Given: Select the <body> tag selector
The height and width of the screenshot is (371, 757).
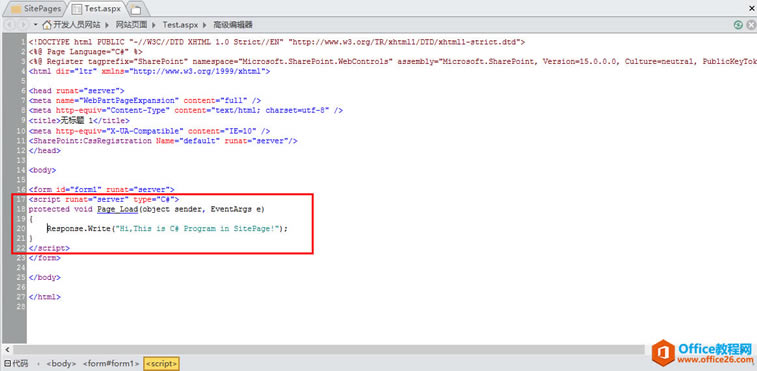Looking at the screenshot, I should coord(61,363).
